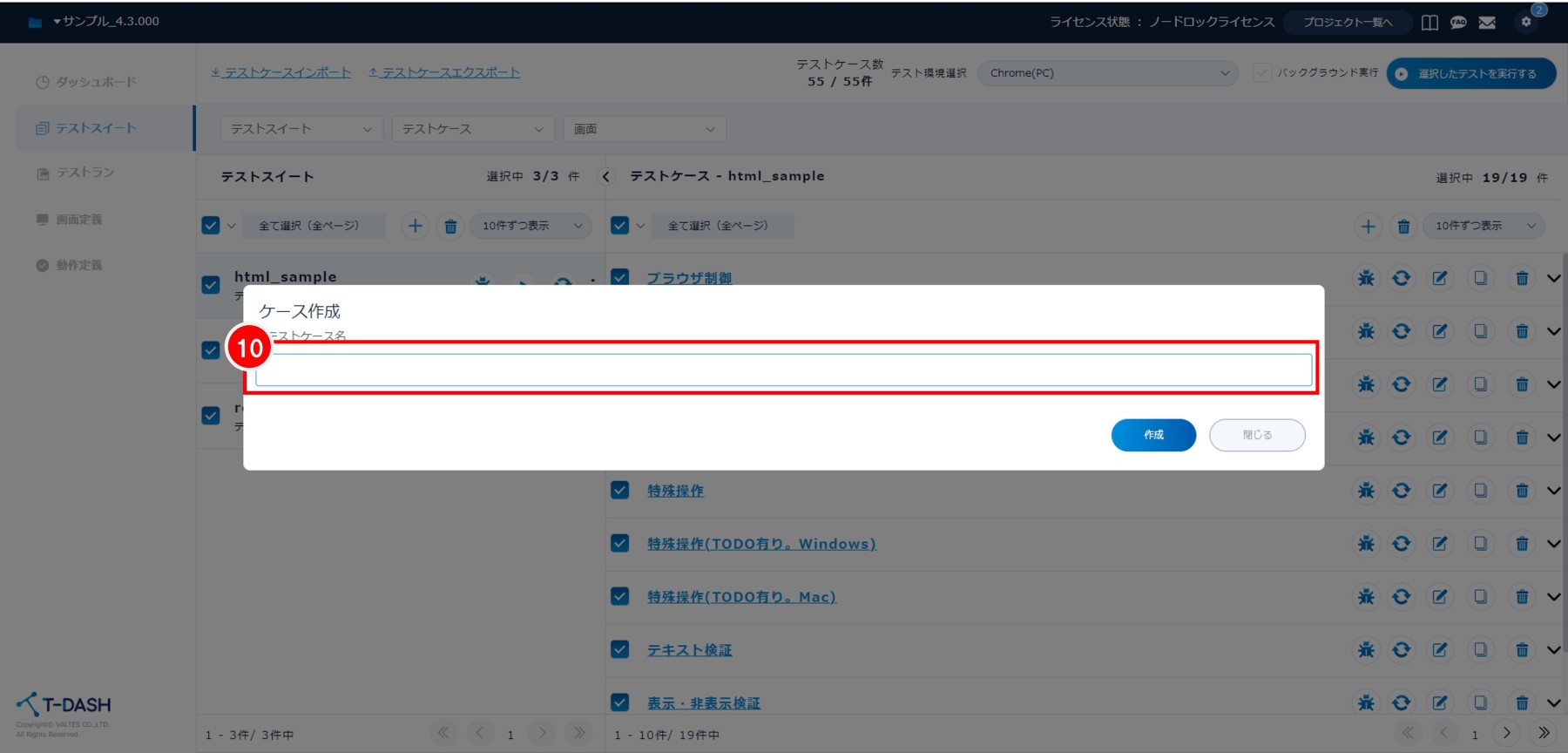Click the debug bug icon for 特殊操作 row
1568x753 pixels.
click(1366, 491)
